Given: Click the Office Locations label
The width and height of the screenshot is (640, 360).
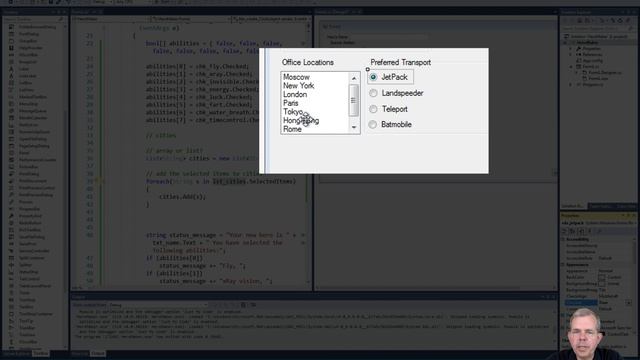Looking at the screenshot, I should [x=308, y=62].
